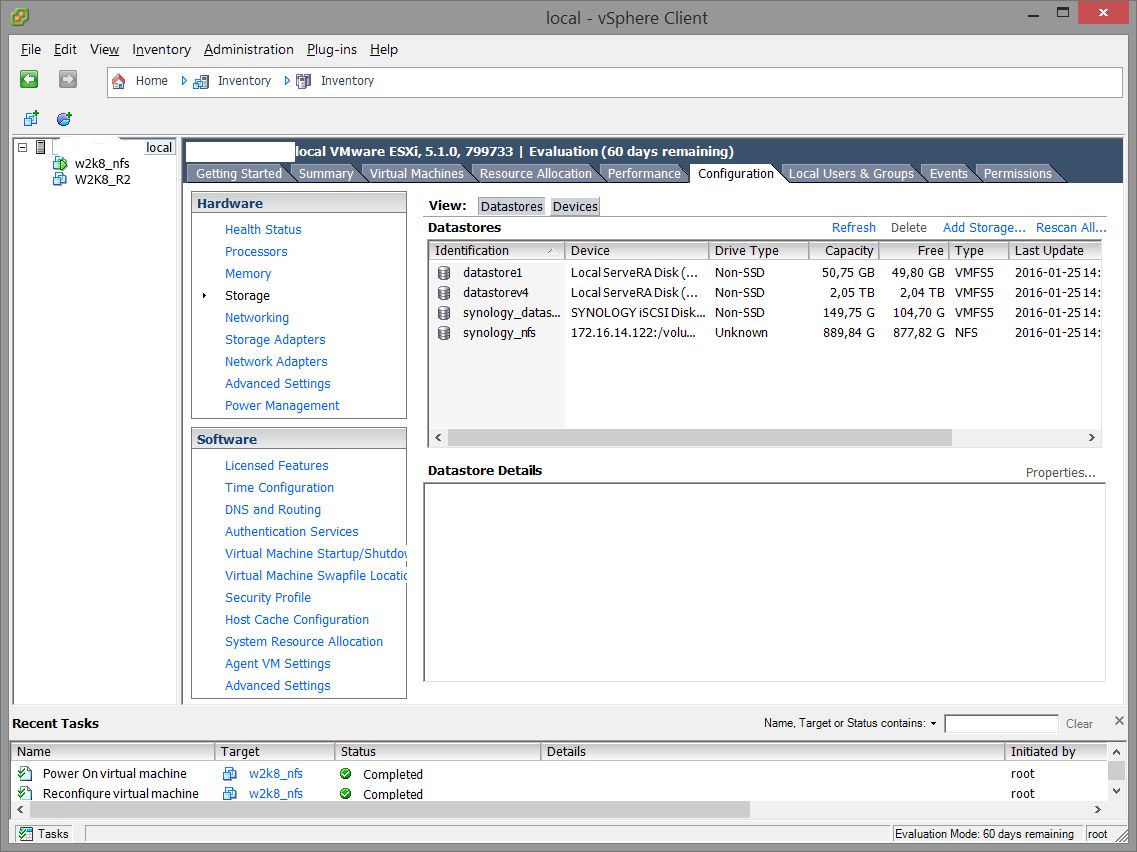Select the synology_nfs datastore row
The width and height of the screenshot is (1137, 852).
click(765, 333)
